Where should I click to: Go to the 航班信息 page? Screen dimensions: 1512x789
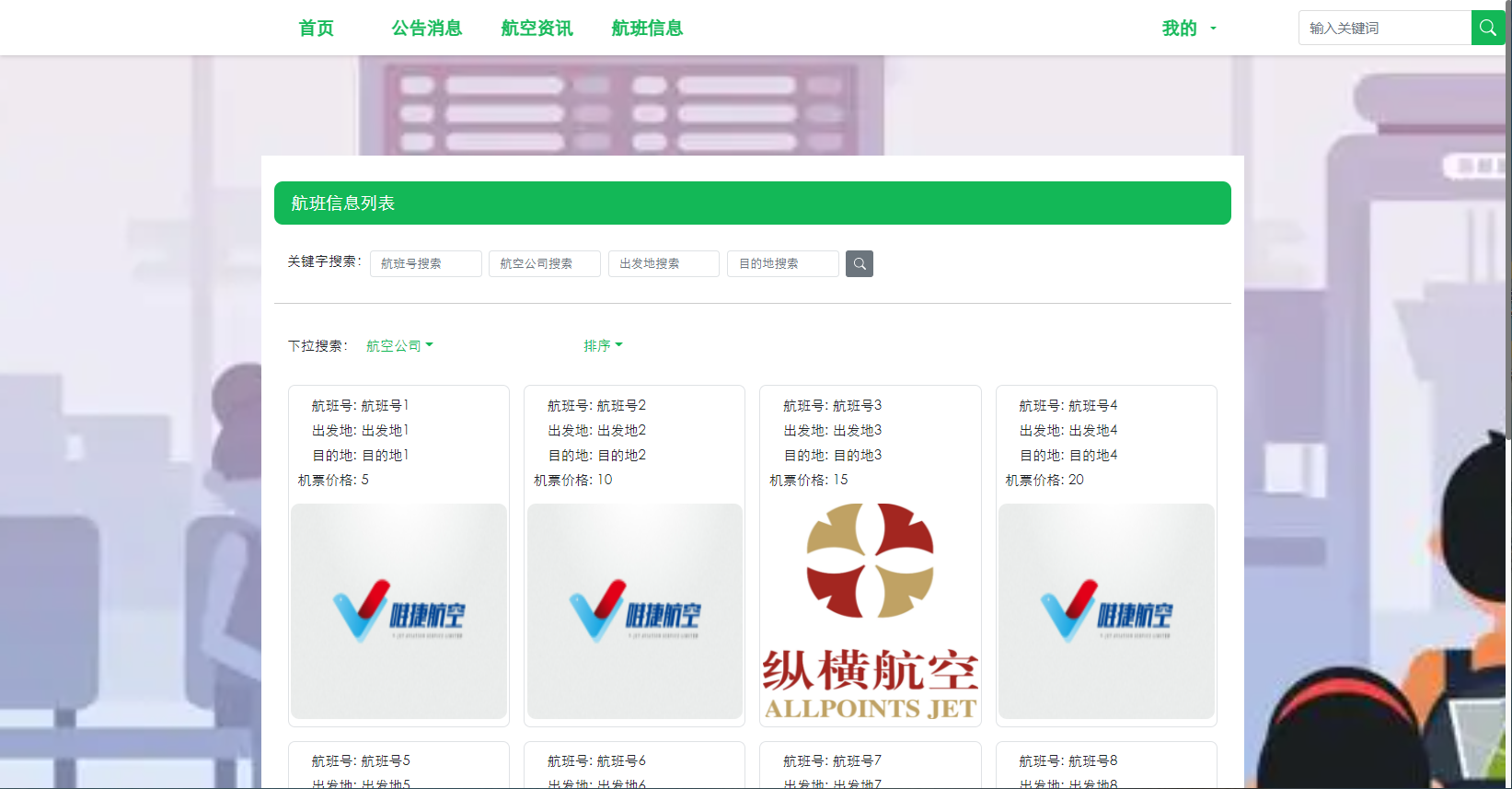point(648,28)
